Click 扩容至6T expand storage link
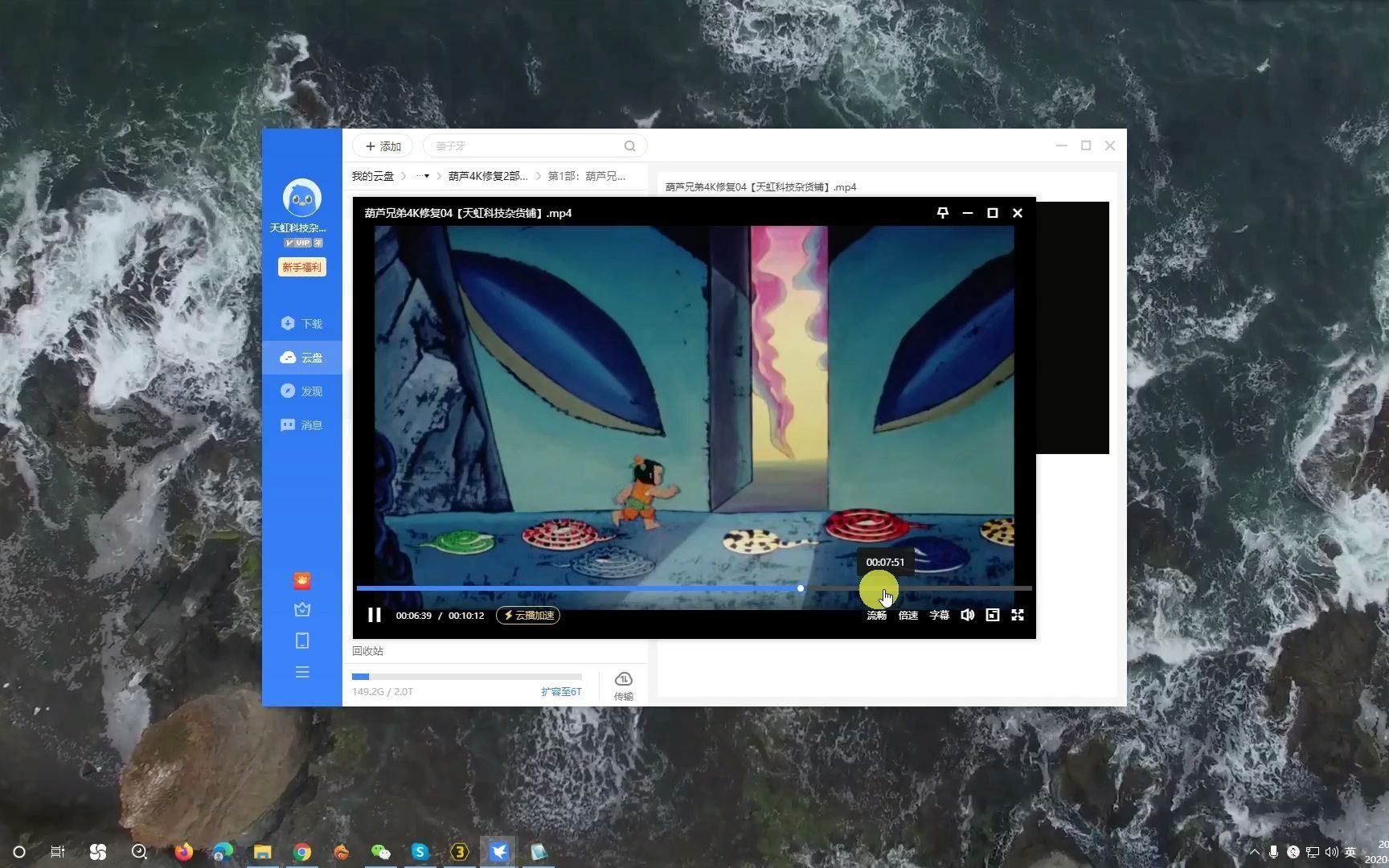1389x868 pixels. 561,691
